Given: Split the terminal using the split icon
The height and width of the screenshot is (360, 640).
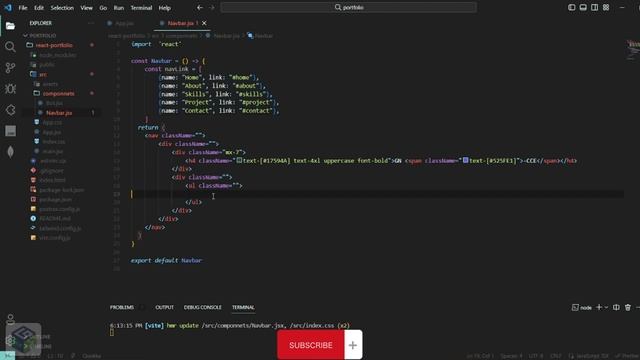Looking at the screenshot, I should tap(616, 307).
